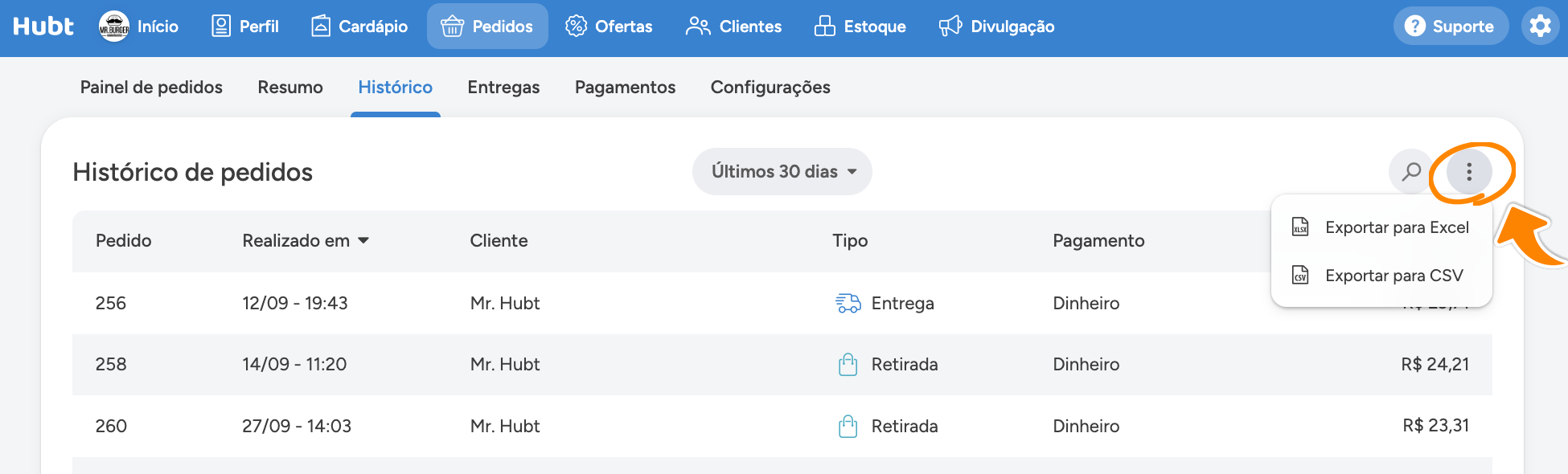Click amount R$ 24,21

pos(1435,364)
